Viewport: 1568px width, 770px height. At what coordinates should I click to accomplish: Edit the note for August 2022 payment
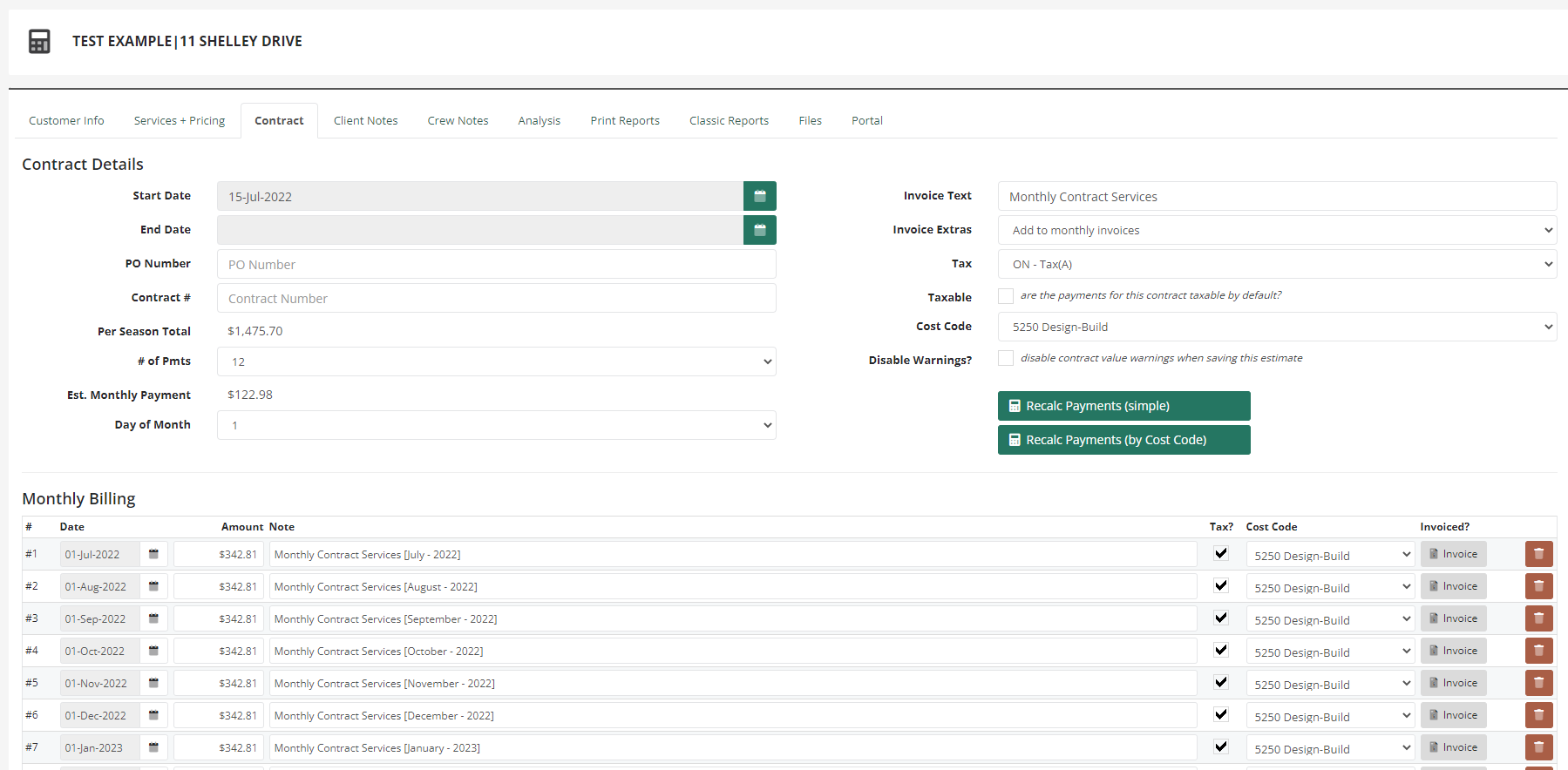tap(732, 586)
